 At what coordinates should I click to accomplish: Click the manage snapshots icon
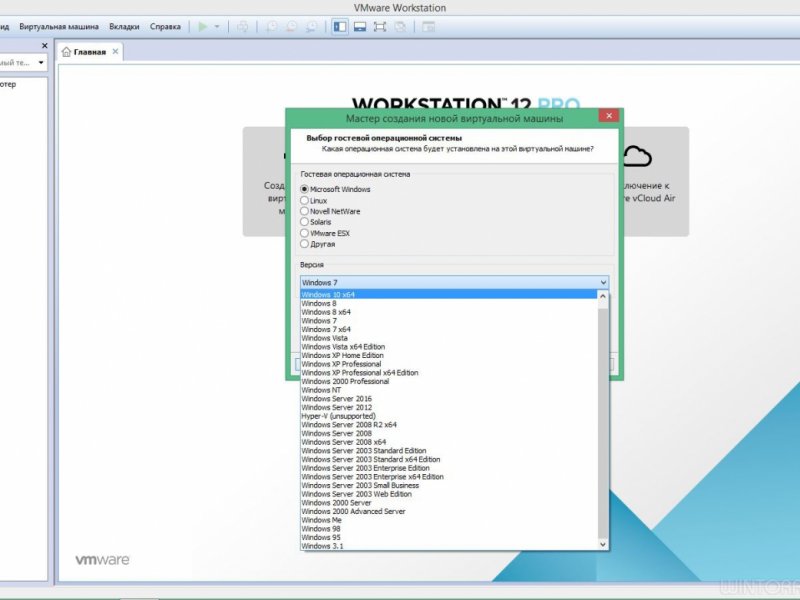click(x=311, y=27)
